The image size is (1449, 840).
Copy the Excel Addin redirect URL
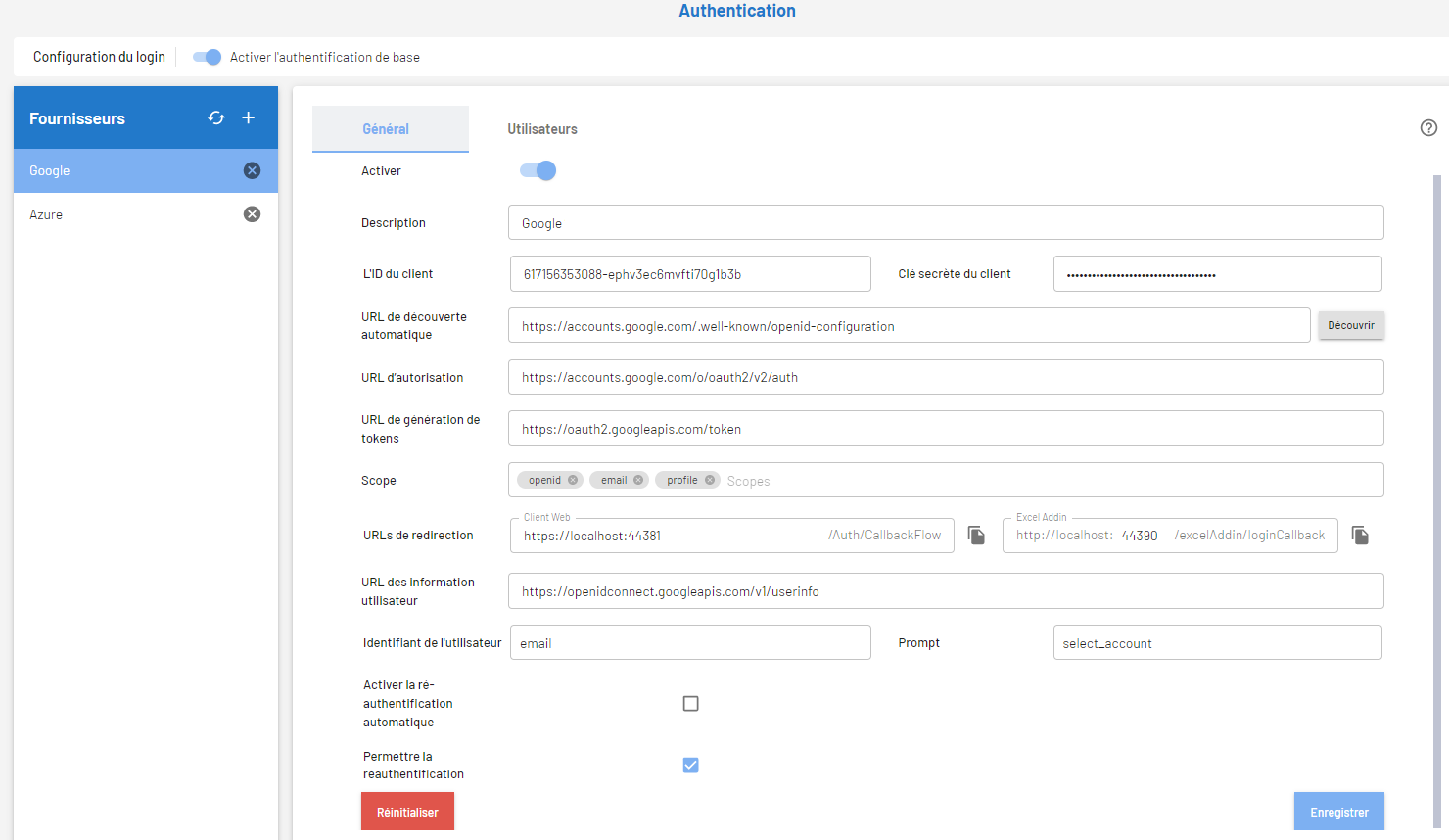click(1360, 536)
